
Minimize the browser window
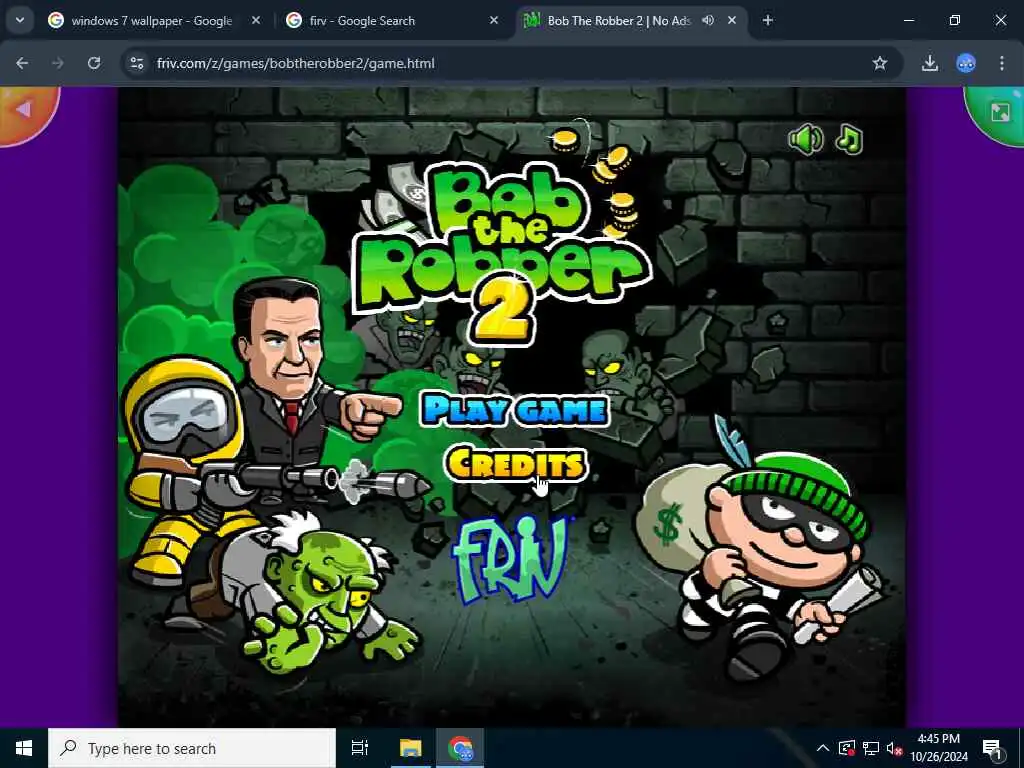pos(909,21)
